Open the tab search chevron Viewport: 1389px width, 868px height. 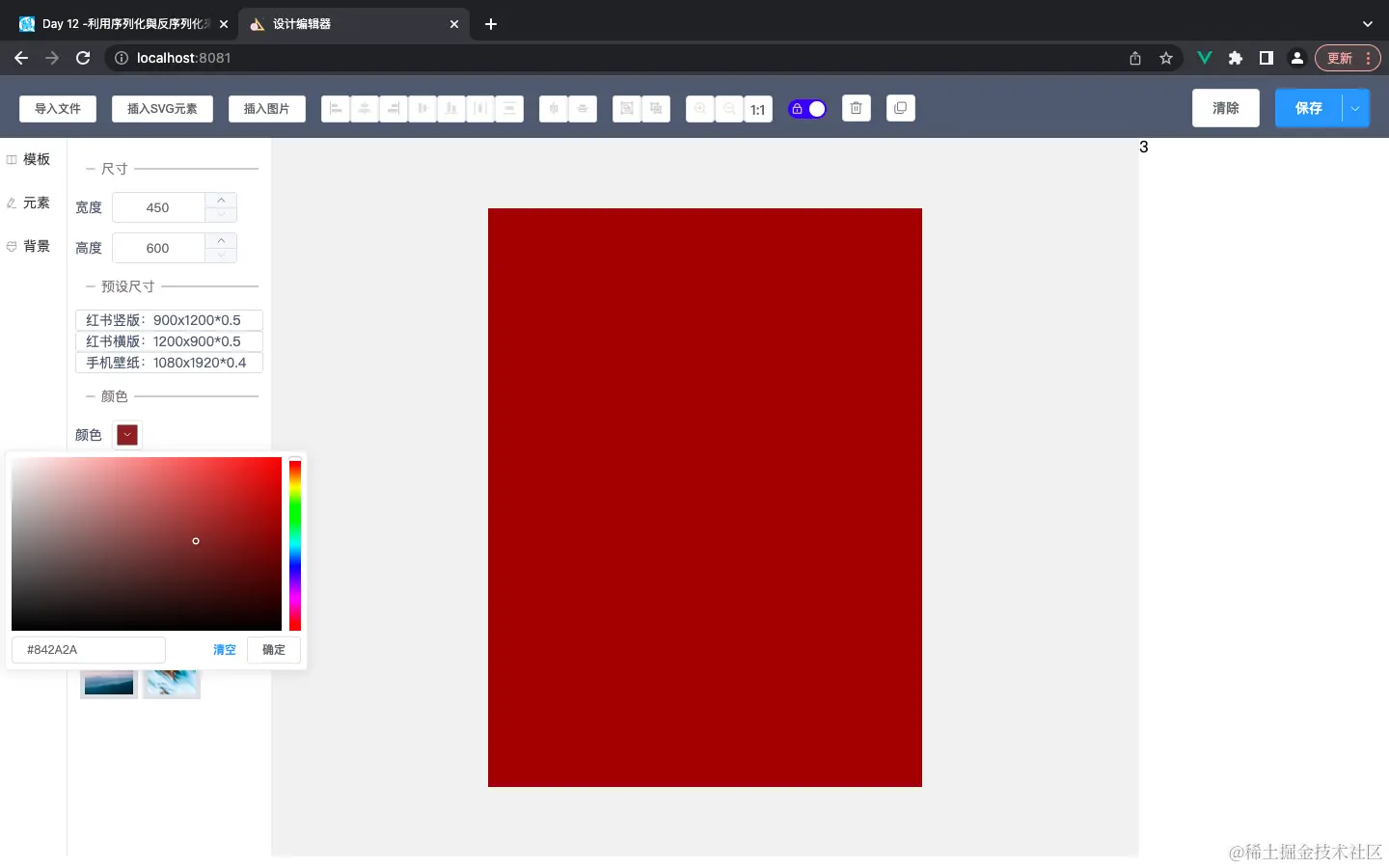click(x=1367, y=24)
